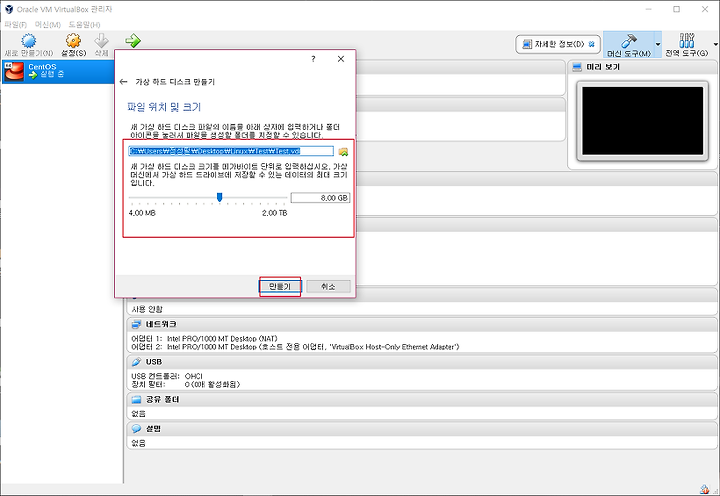Open the Global Tools dropdown arrow
This screenshot has width=720, height=496.
[x=715, y=44]
